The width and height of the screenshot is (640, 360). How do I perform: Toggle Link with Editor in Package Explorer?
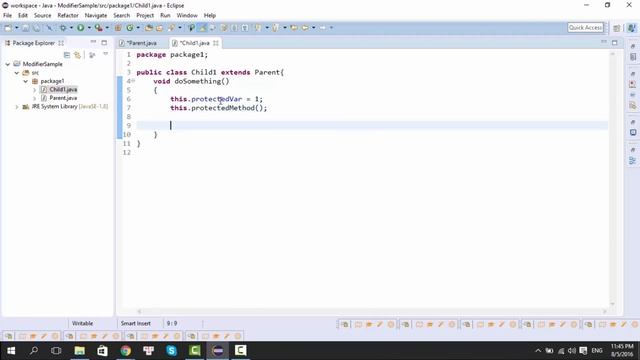pos(77,55)
